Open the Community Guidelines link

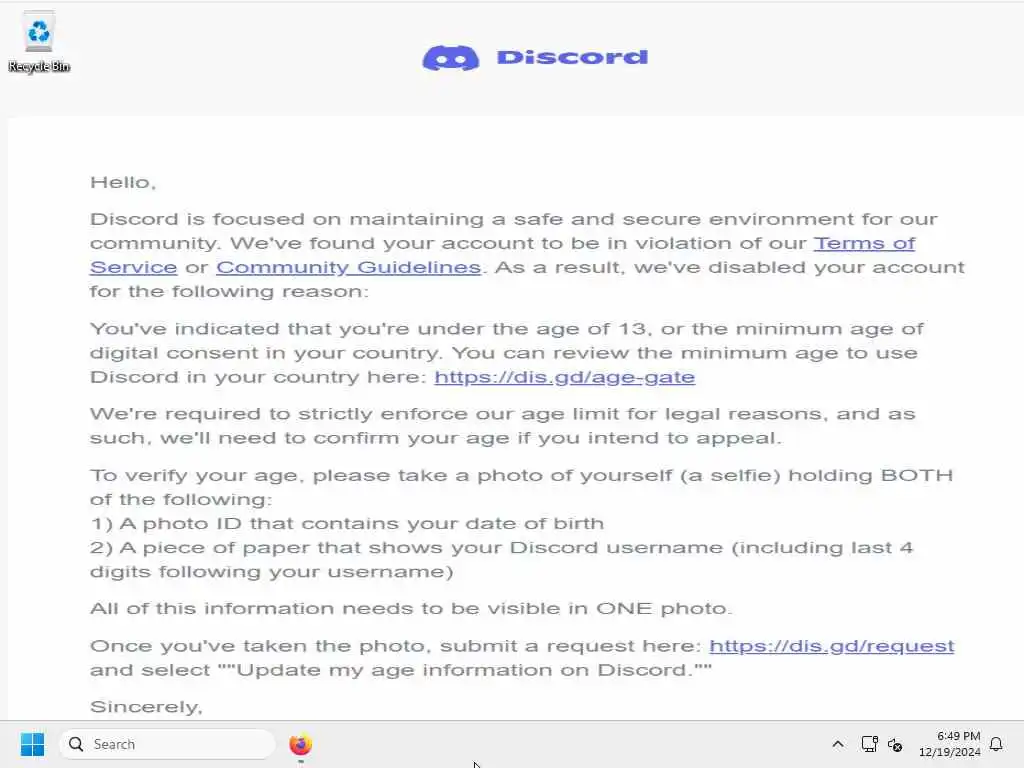click(349, 267)
